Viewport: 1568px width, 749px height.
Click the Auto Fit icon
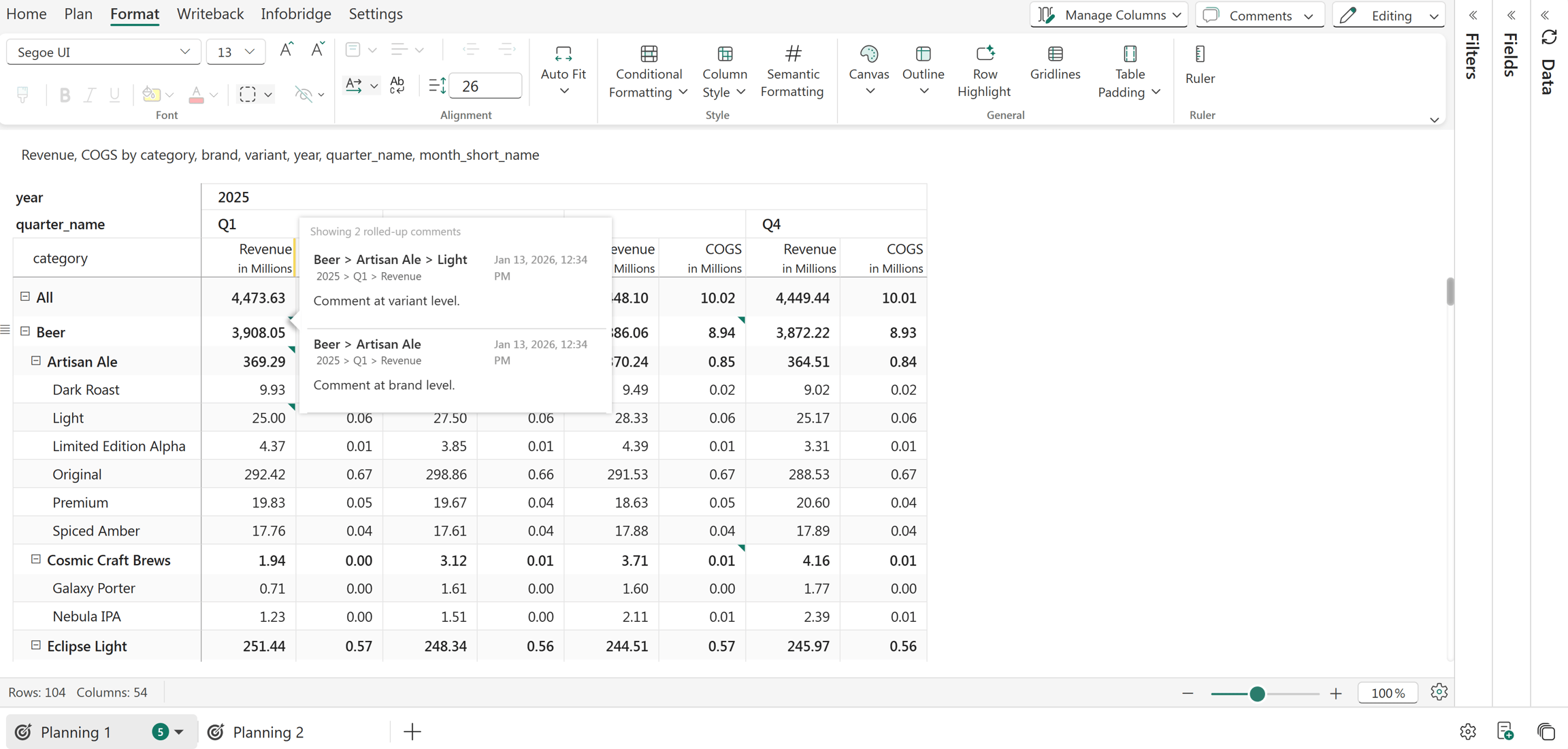point(563,53)
